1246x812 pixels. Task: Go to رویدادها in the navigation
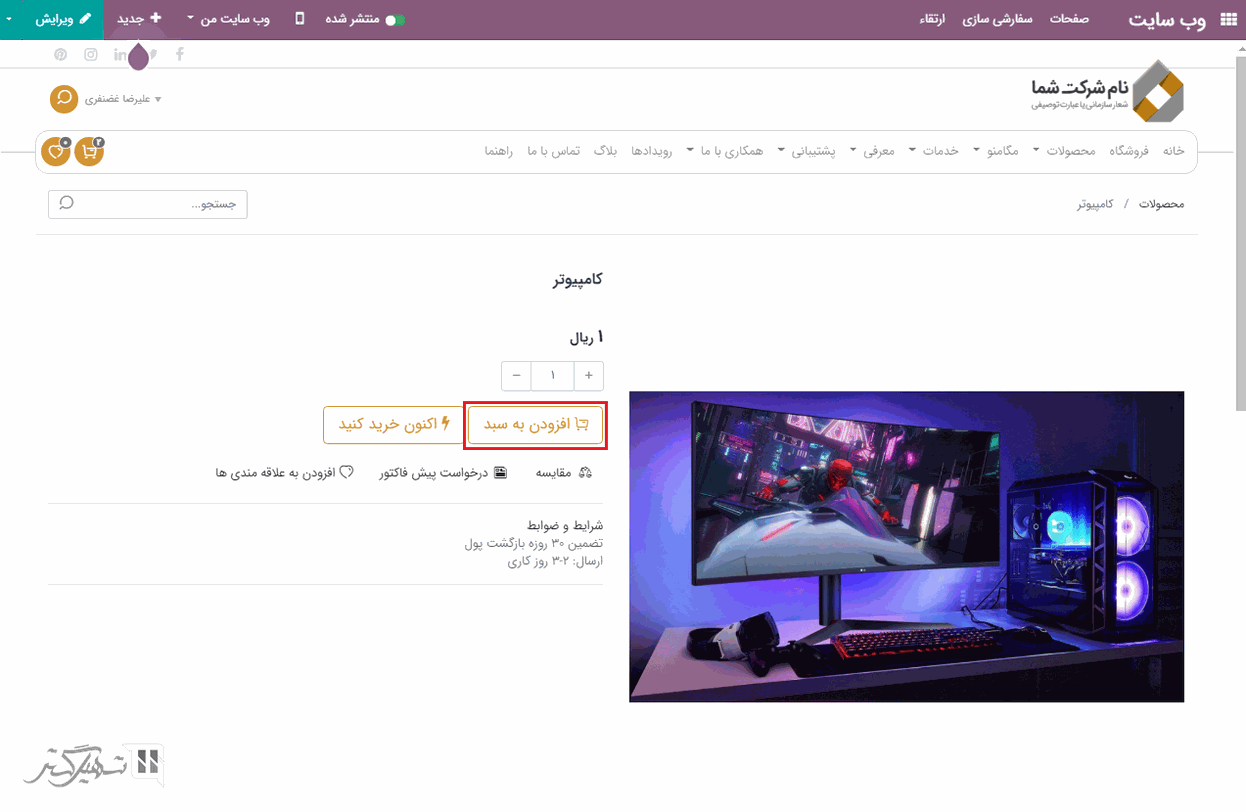point(651,150)
